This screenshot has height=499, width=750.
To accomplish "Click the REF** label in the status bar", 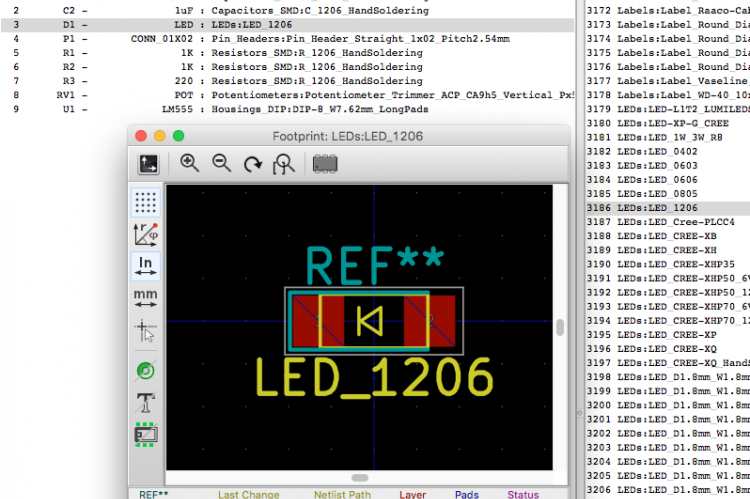I will [154, 494].
